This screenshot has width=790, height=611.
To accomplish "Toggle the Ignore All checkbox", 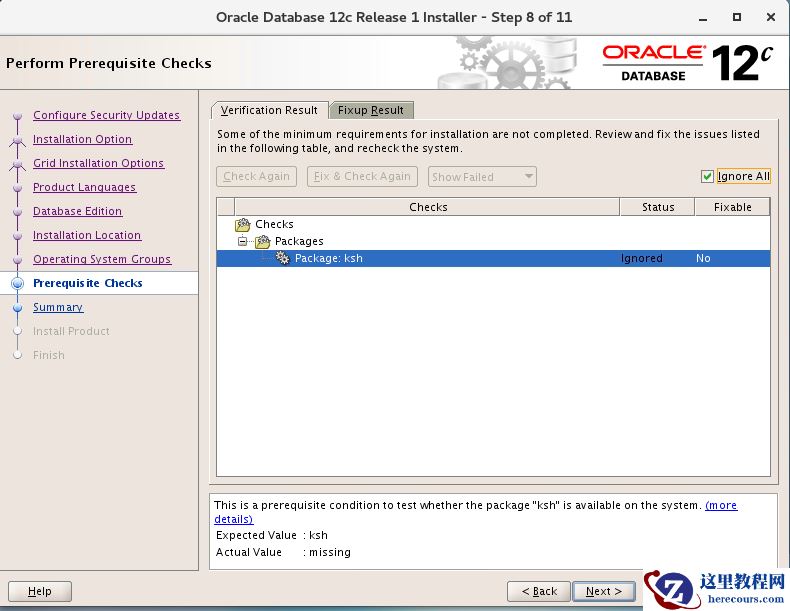I will [x=707, y=176].
